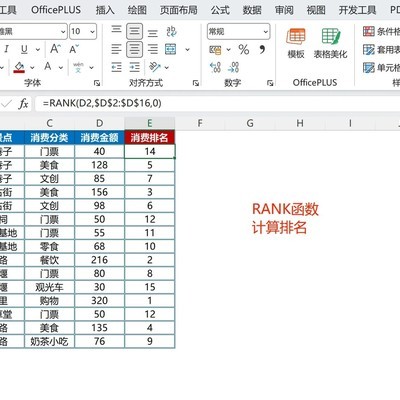The image size is (400, 400).
Task: Expand the phonetic guide arrow
Action: 91,68
